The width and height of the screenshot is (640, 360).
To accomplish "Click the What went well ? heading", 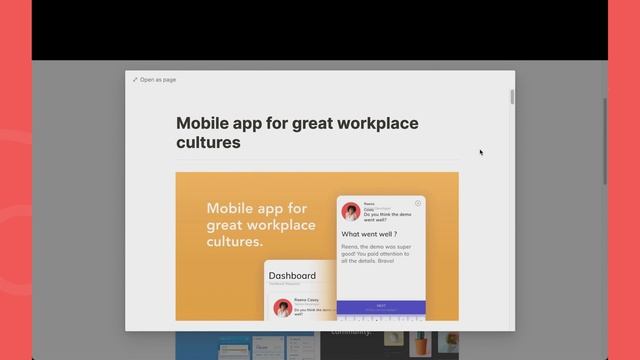I will pyautogui.click(x=369, y=234).
